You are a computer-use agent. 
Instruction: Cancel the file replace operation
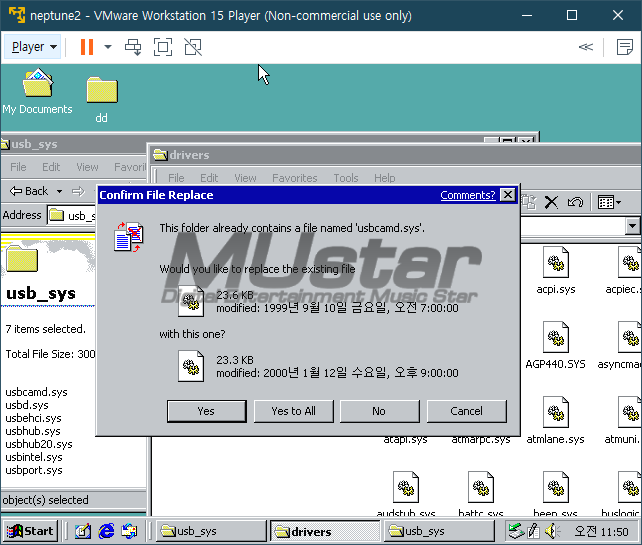coord(466,411)
